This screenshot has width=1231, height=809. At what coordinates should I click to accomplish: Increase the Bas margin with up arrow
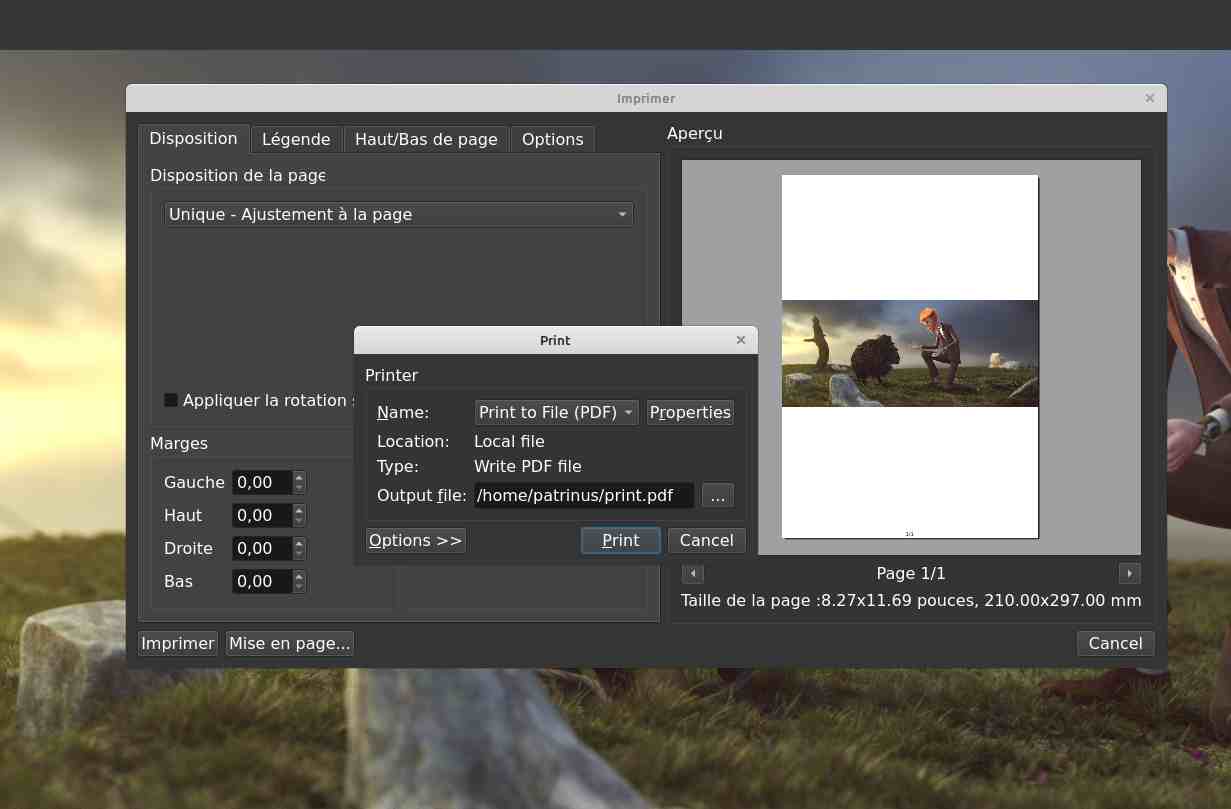(299, 576)
